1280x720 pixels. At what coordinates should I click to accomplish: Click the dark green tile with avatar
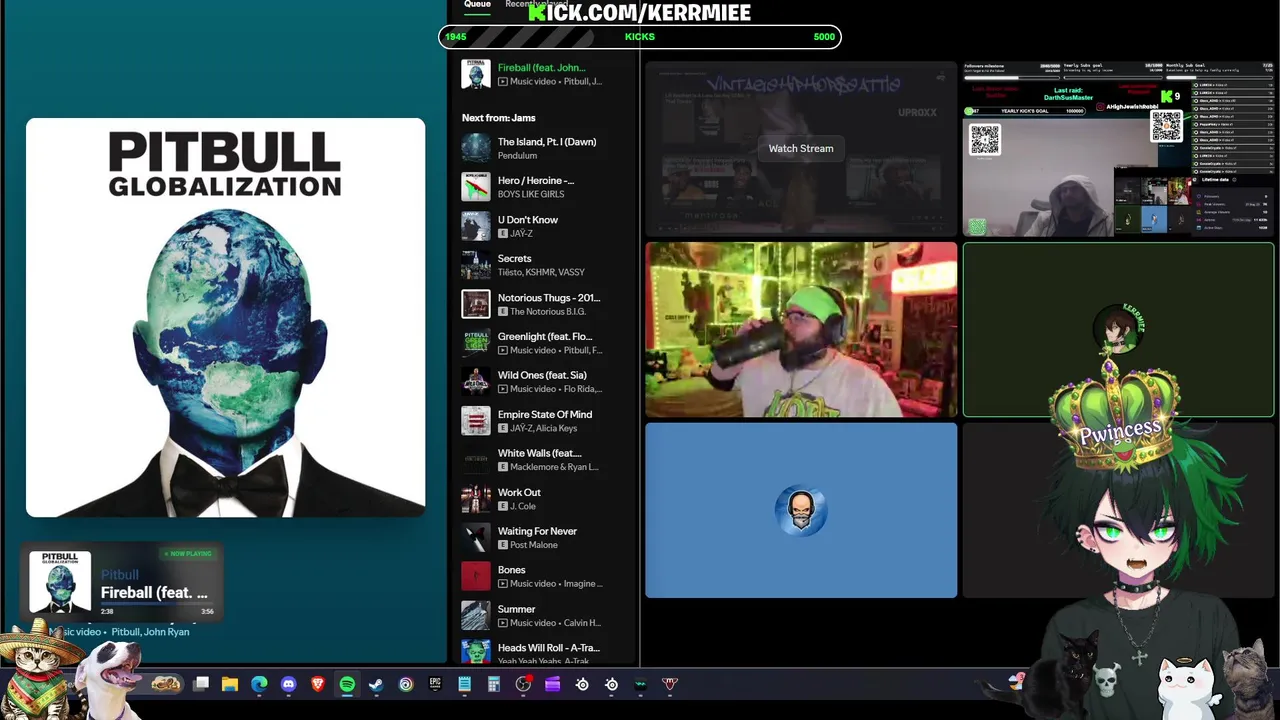[x=1119, y=329]
